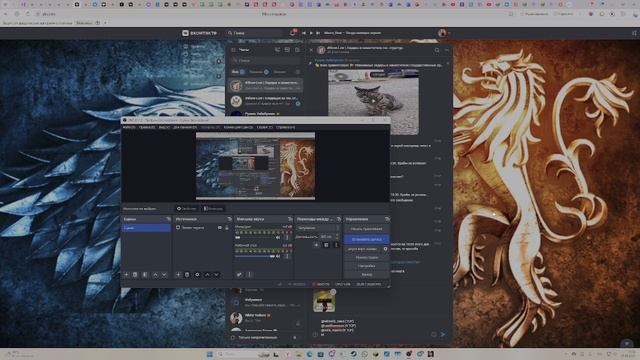Open transition properties three-dot icon
This screenshot has width=640, height=360.
pyautogui.click(x=336, y=245)
